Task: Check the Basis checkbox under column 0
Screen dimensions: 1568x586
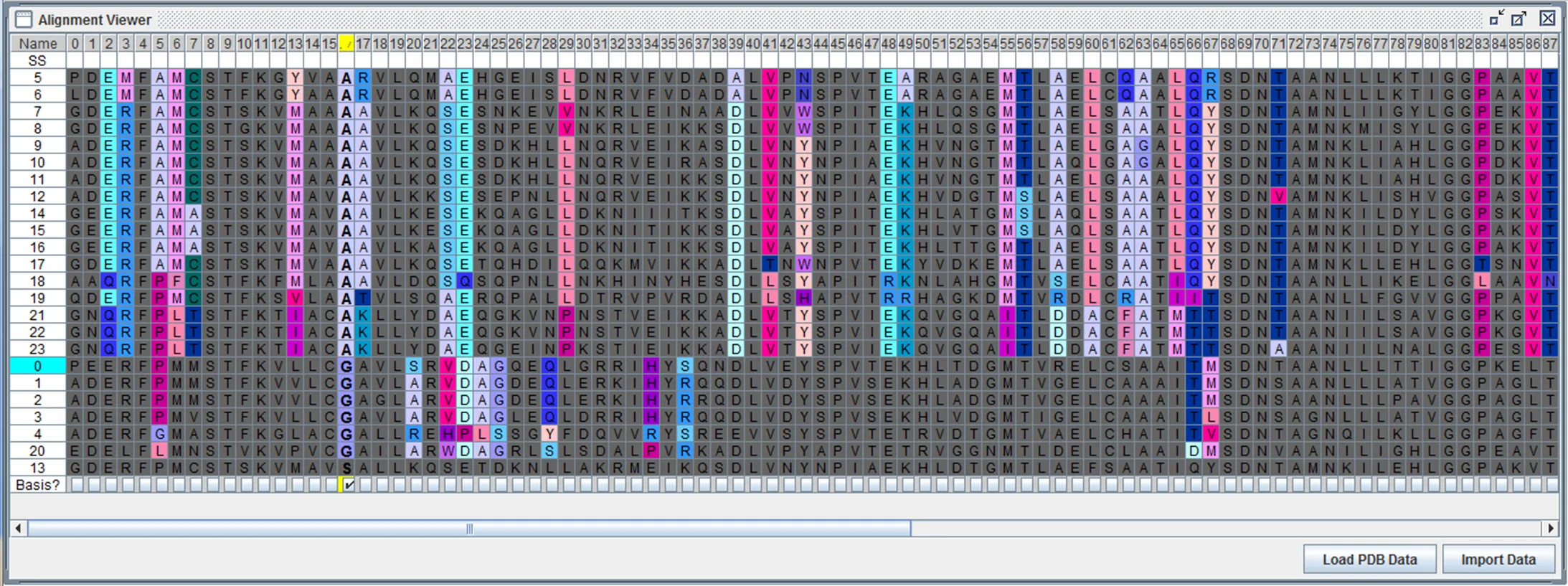Action: coord(75,485)
